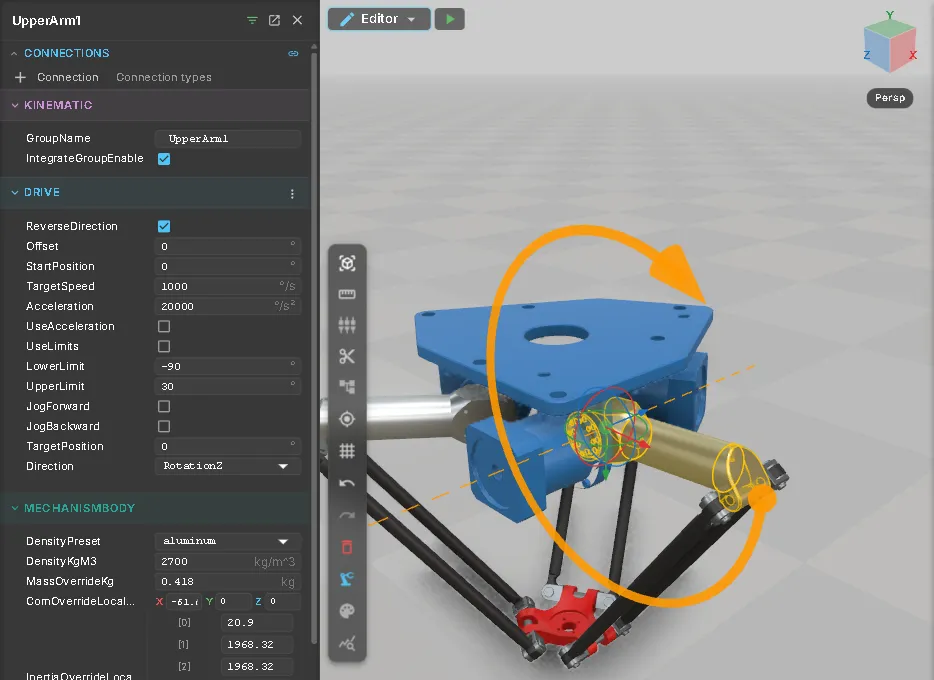The image size is (934, 680).
Task: Collapse the Connections section
Action: click(x=14, y=54)
